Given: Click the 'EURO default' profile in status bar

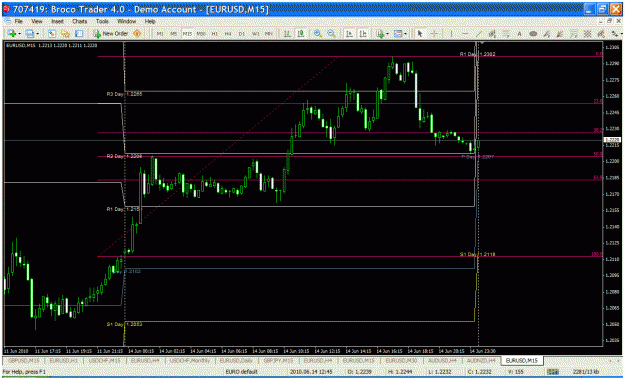Looking at the screenshot, I should coord(242,372).
